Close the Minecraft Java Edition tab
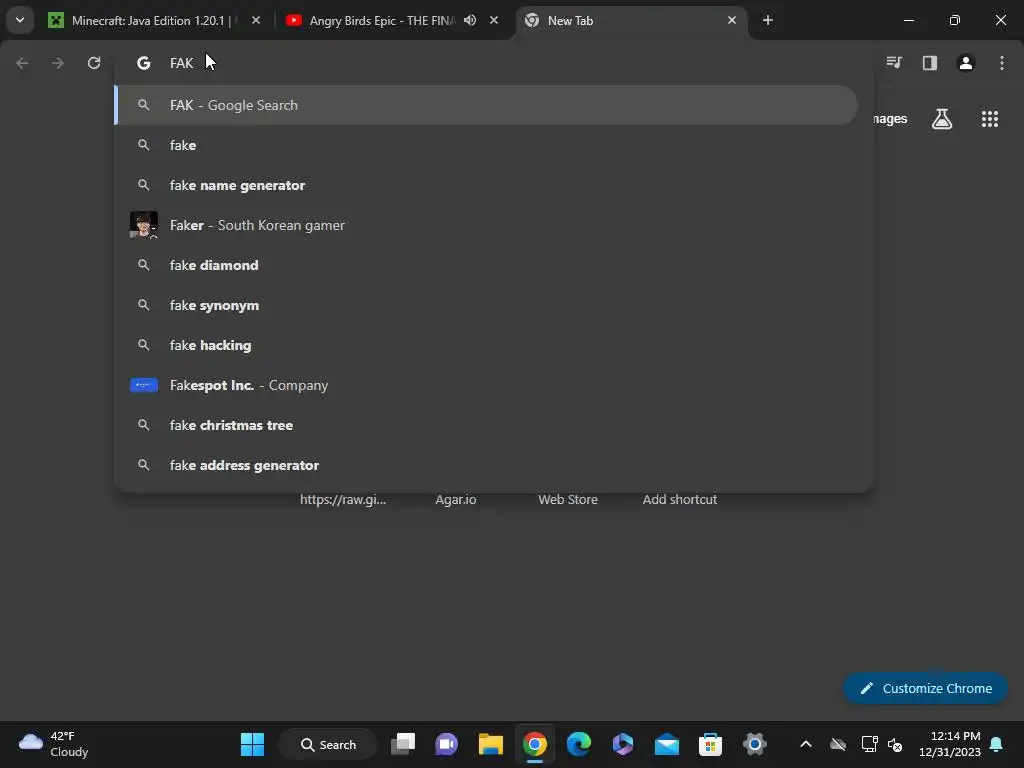The width and height of the screenshot is (1024, 768). (x=256, y=20)
